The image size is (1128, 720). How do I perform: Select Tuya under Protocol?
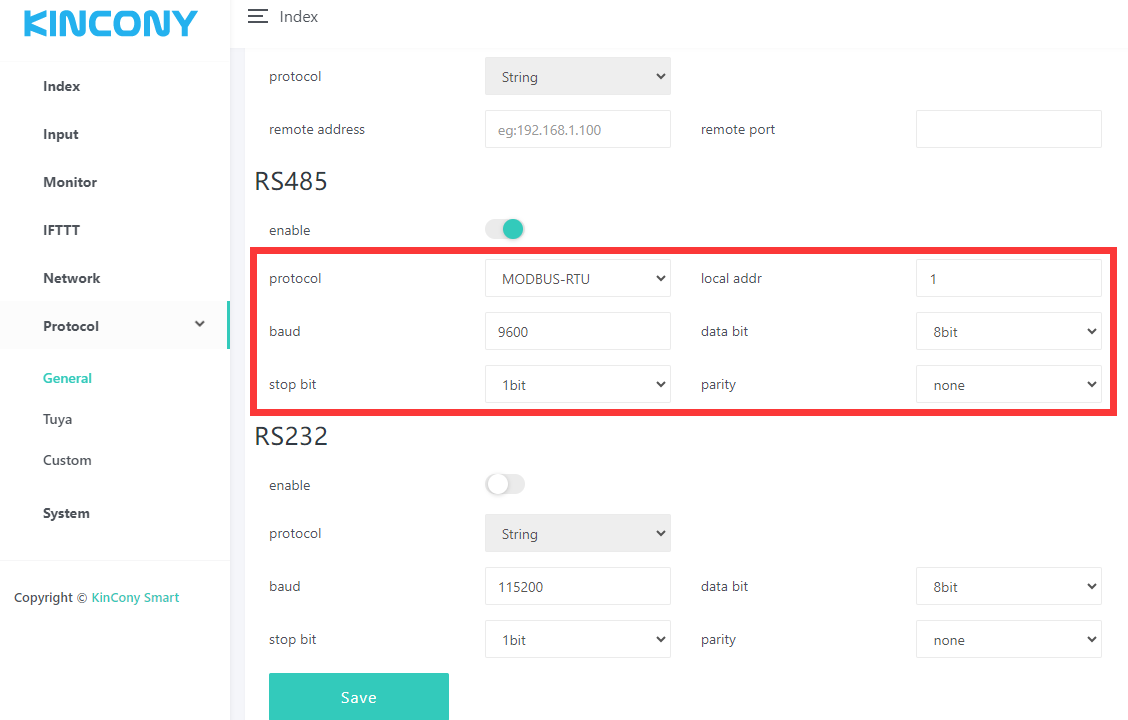coord(58,419)
